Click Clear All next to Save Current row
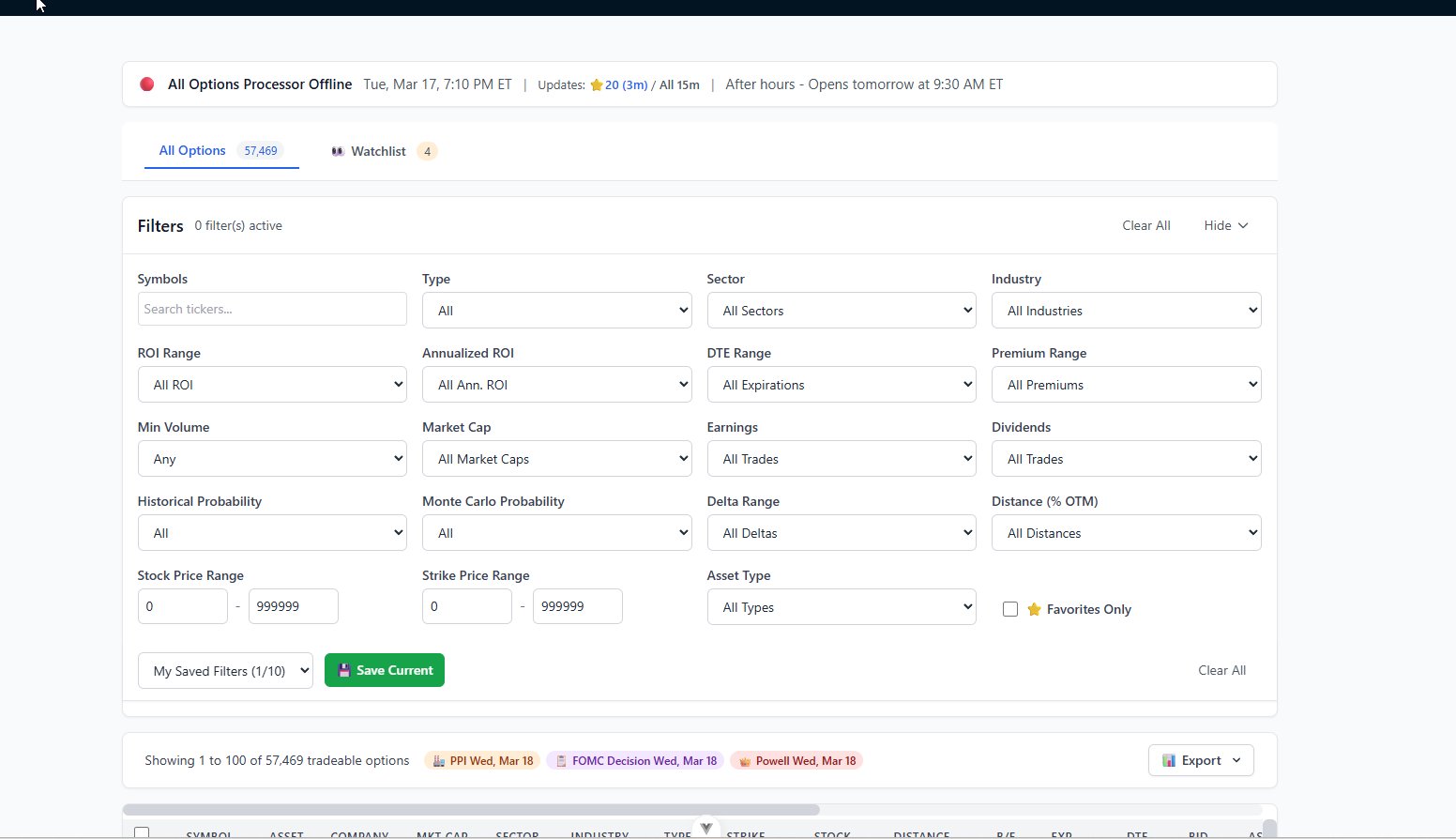The image size is (1456, 839). pos(1221,671)
